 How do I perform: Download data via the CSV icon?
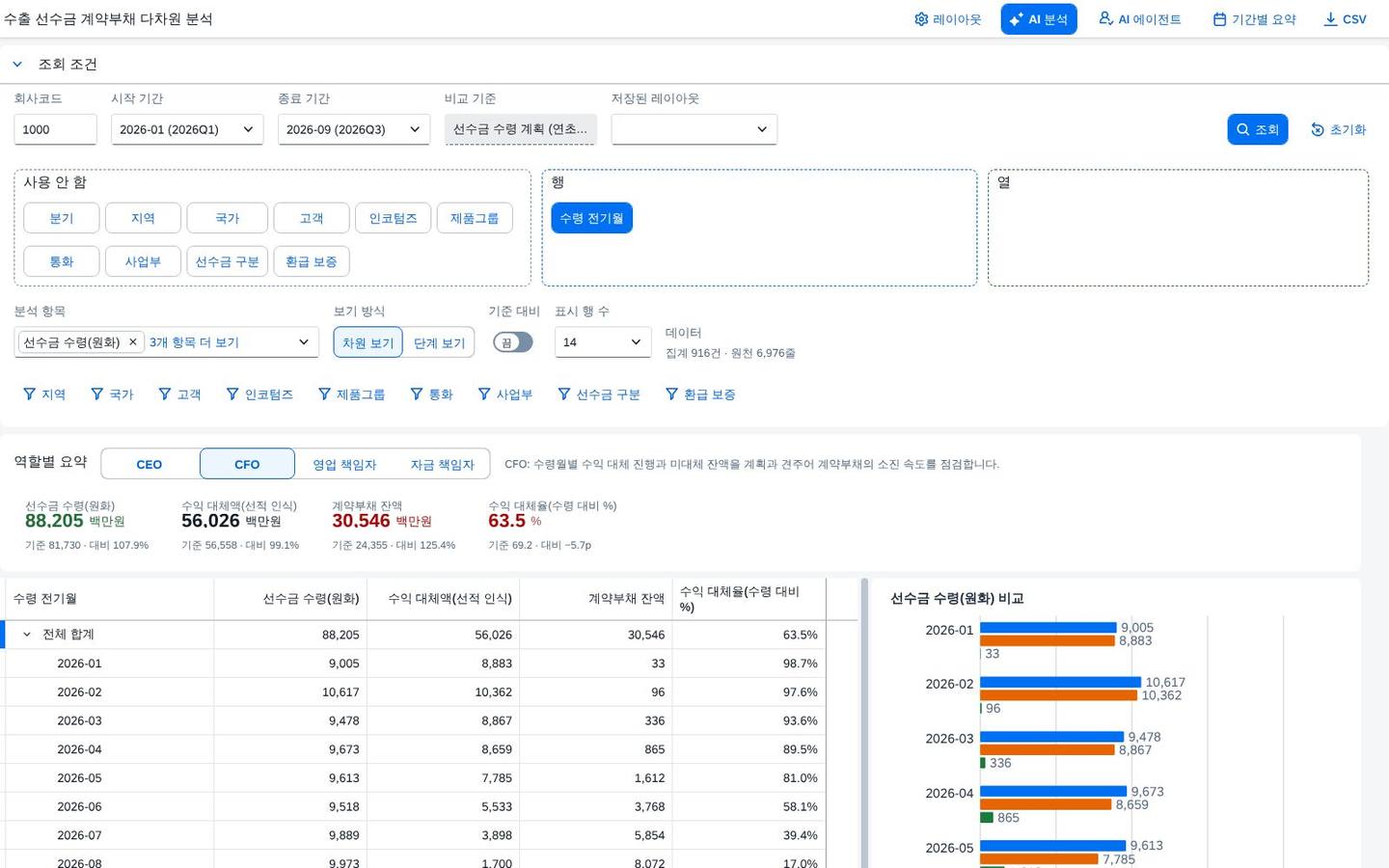1330,19
